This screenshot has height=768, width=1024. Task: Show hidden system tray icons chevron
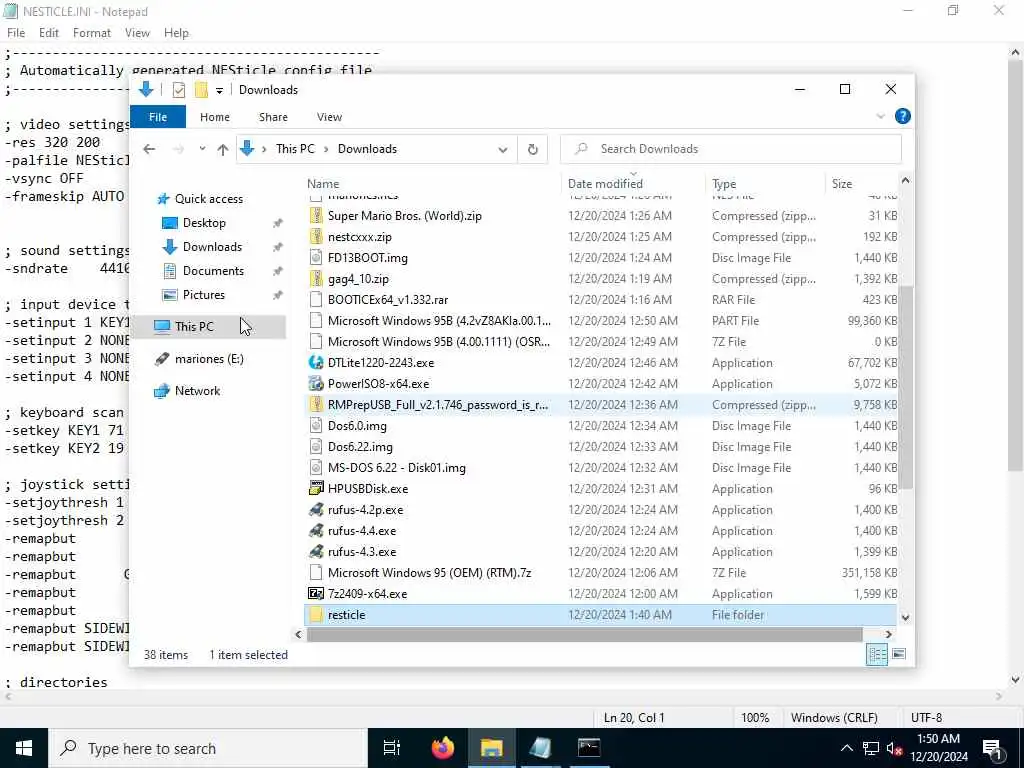click(846, 748)
